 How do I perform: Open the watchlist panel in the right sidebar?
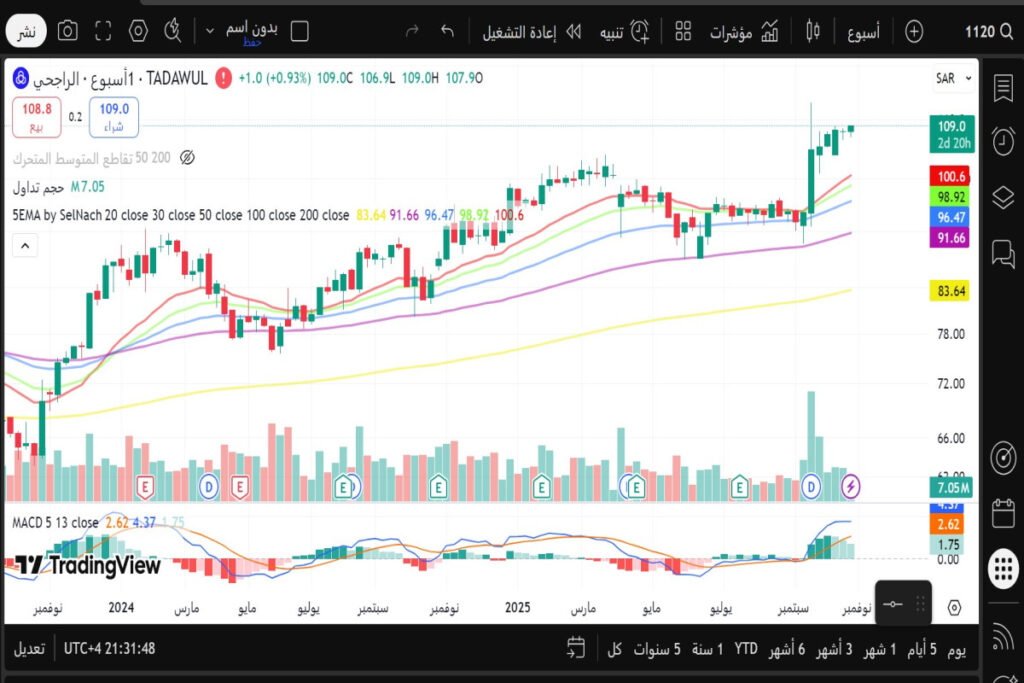click(x=1003, y=88)
